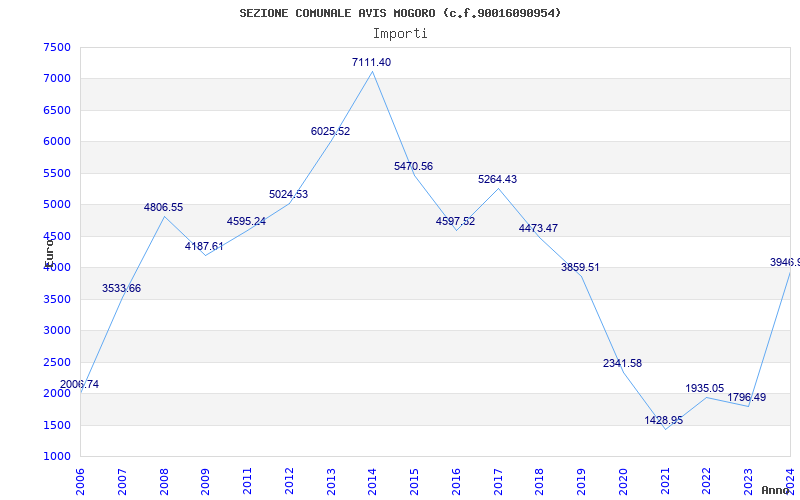The height and width of the screenshot is (500, 800).
Task: Click the 2008 x-axis year label
Action: (164, 482)
